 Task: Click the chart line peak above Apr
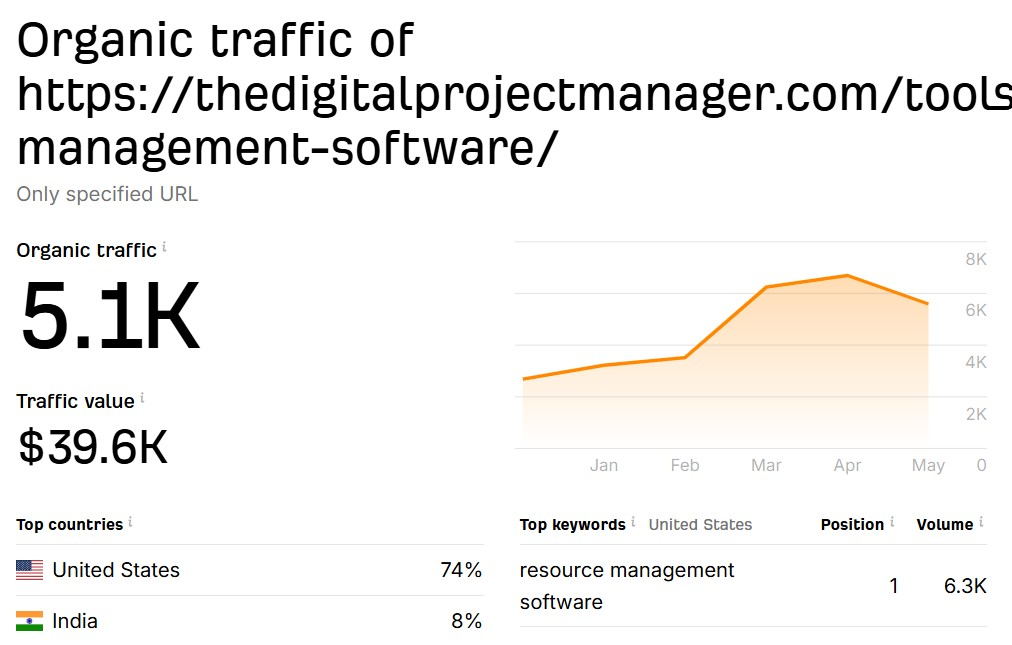[847, 275]
